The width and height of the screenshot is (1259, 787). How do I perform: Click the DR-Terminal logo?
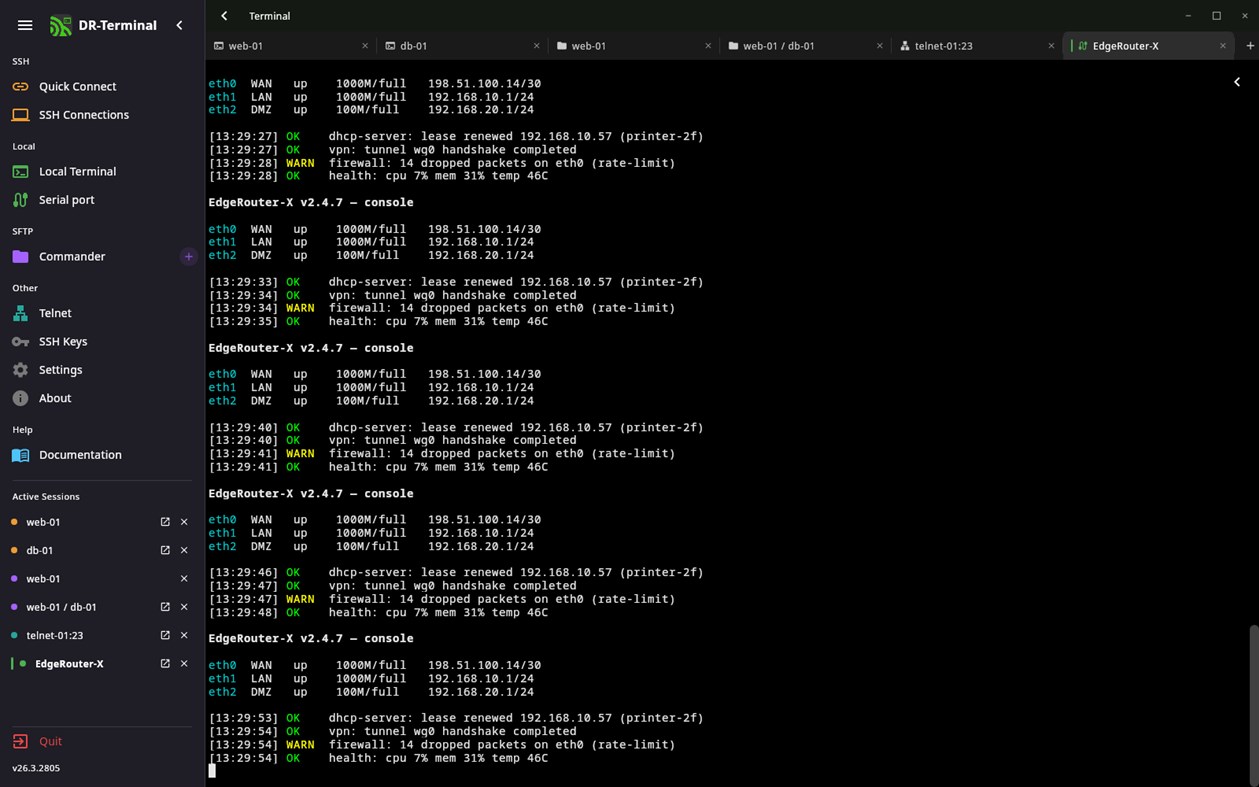61,26
